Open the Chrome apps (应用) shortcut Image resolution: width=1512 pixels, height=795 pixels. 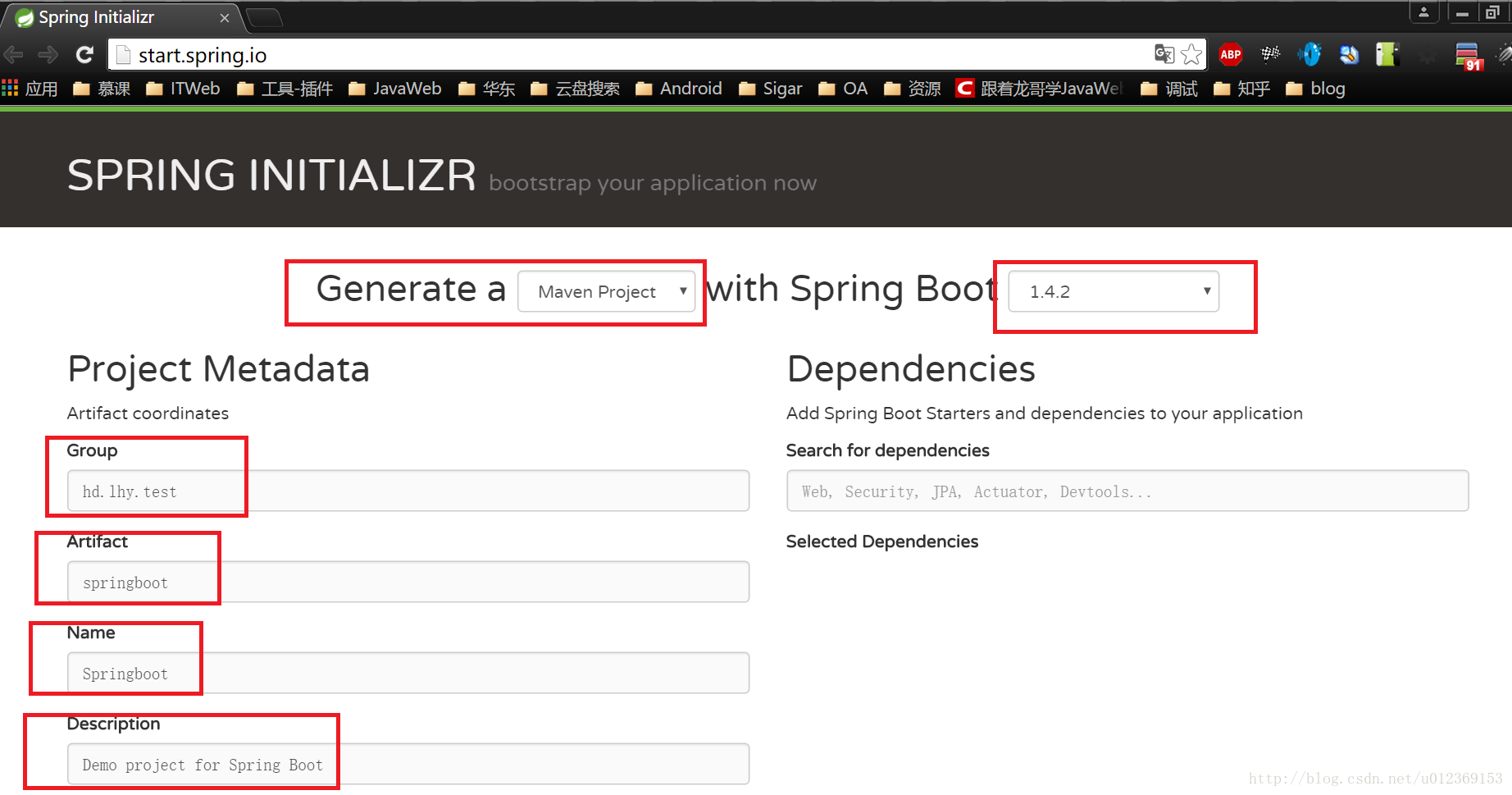click(x=30, y=89)
